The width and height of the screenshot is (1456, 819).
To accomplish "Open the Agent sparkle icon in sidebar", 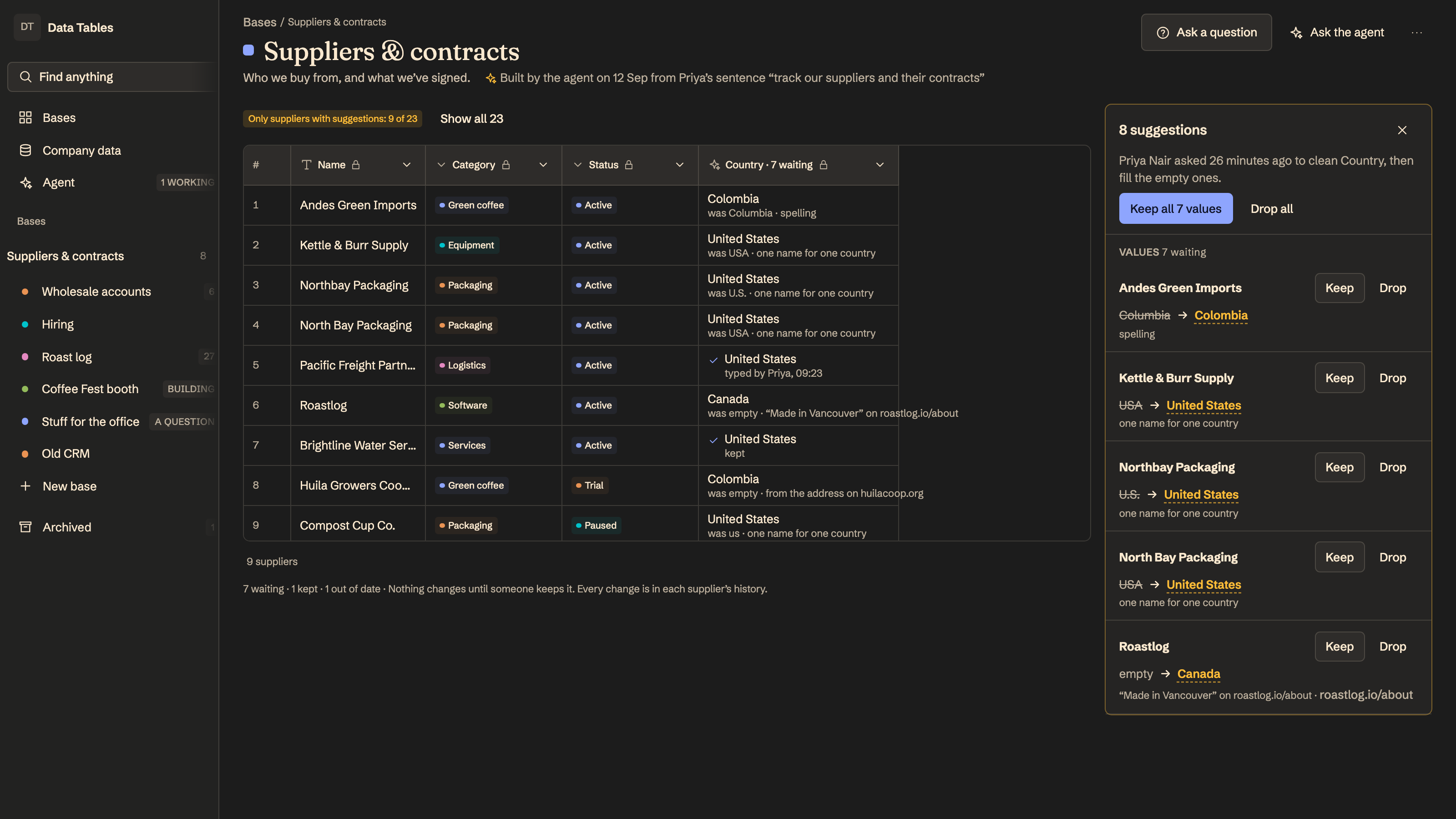I will click(x=25, y=182).
